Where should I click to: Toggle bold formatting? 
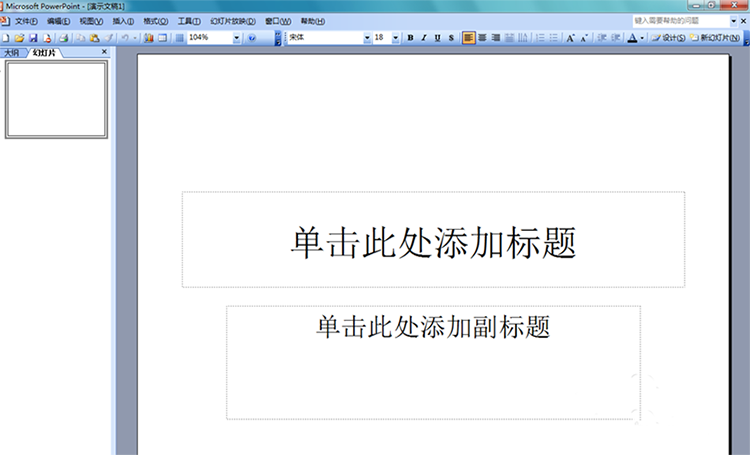click(x=410, y=38)
